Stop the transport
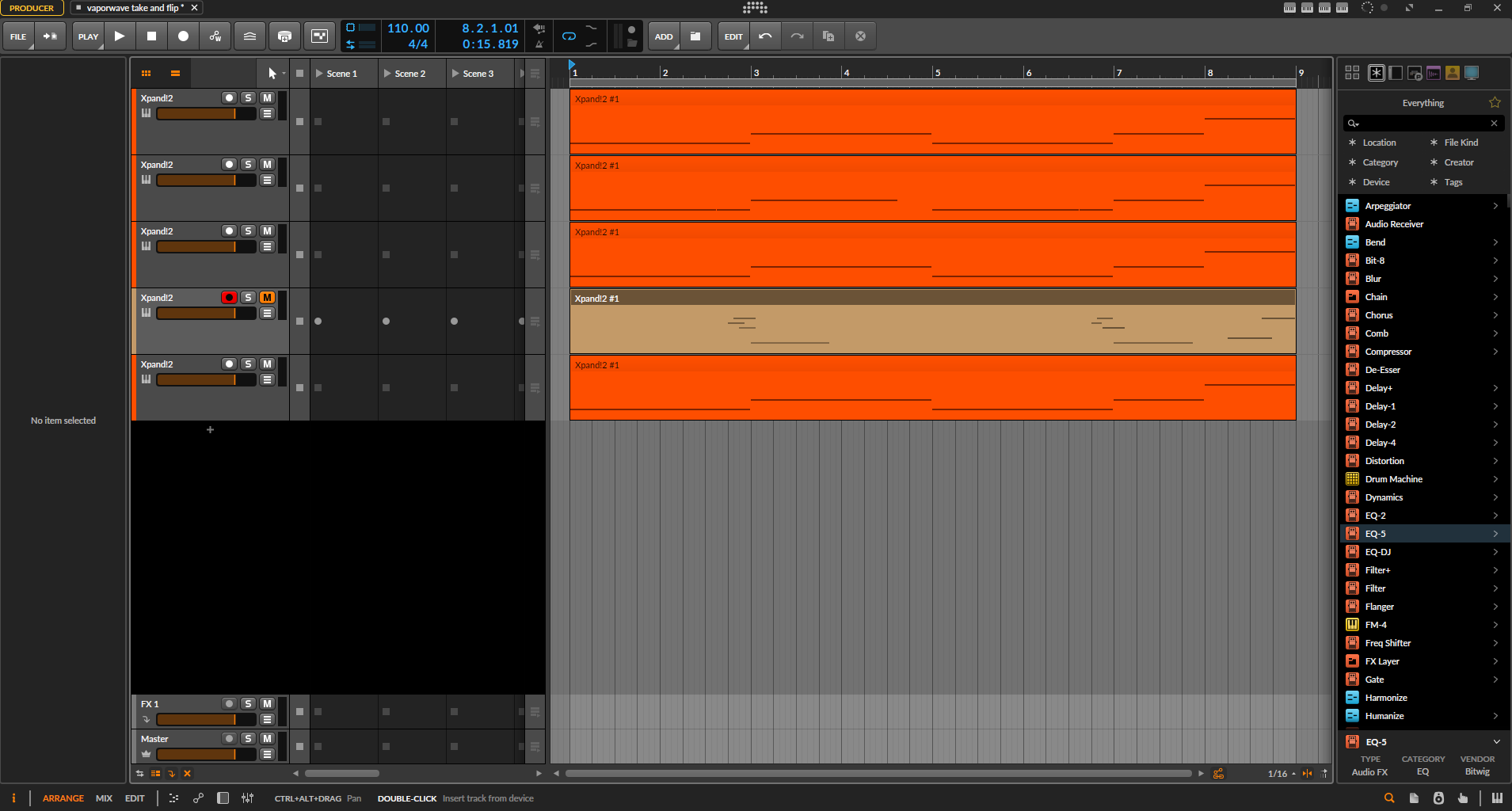The image size is (1512, 811). click(x=151, y=36)
